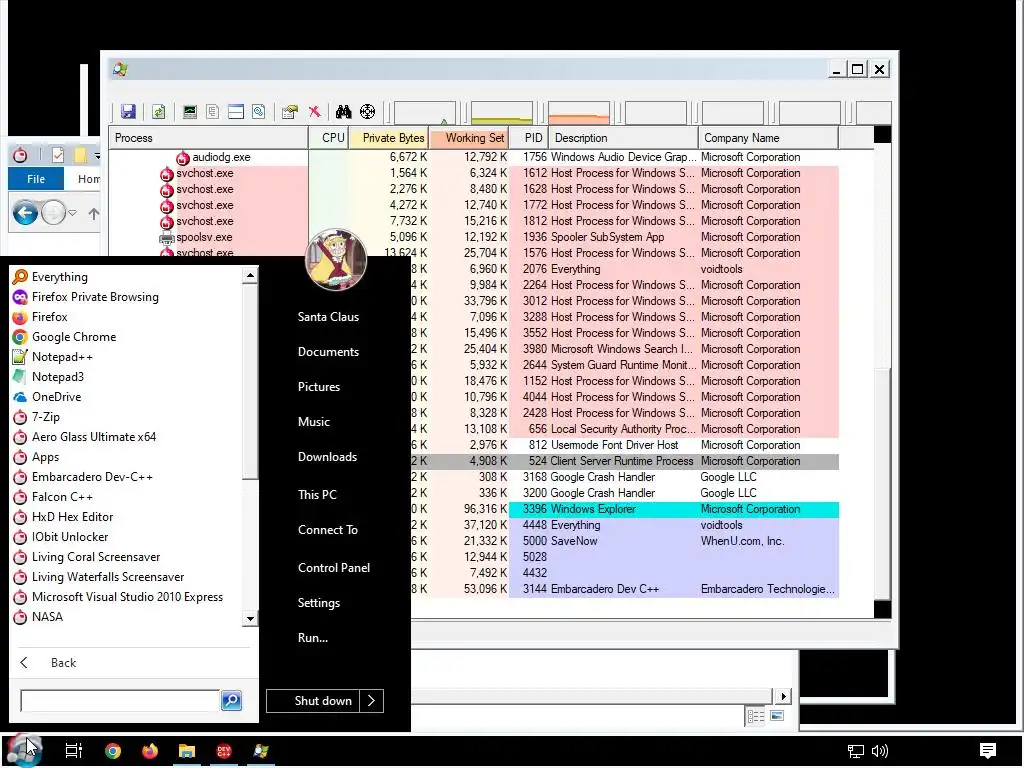
Task: Open Everything from the start menu list
Action: [127, 277]
